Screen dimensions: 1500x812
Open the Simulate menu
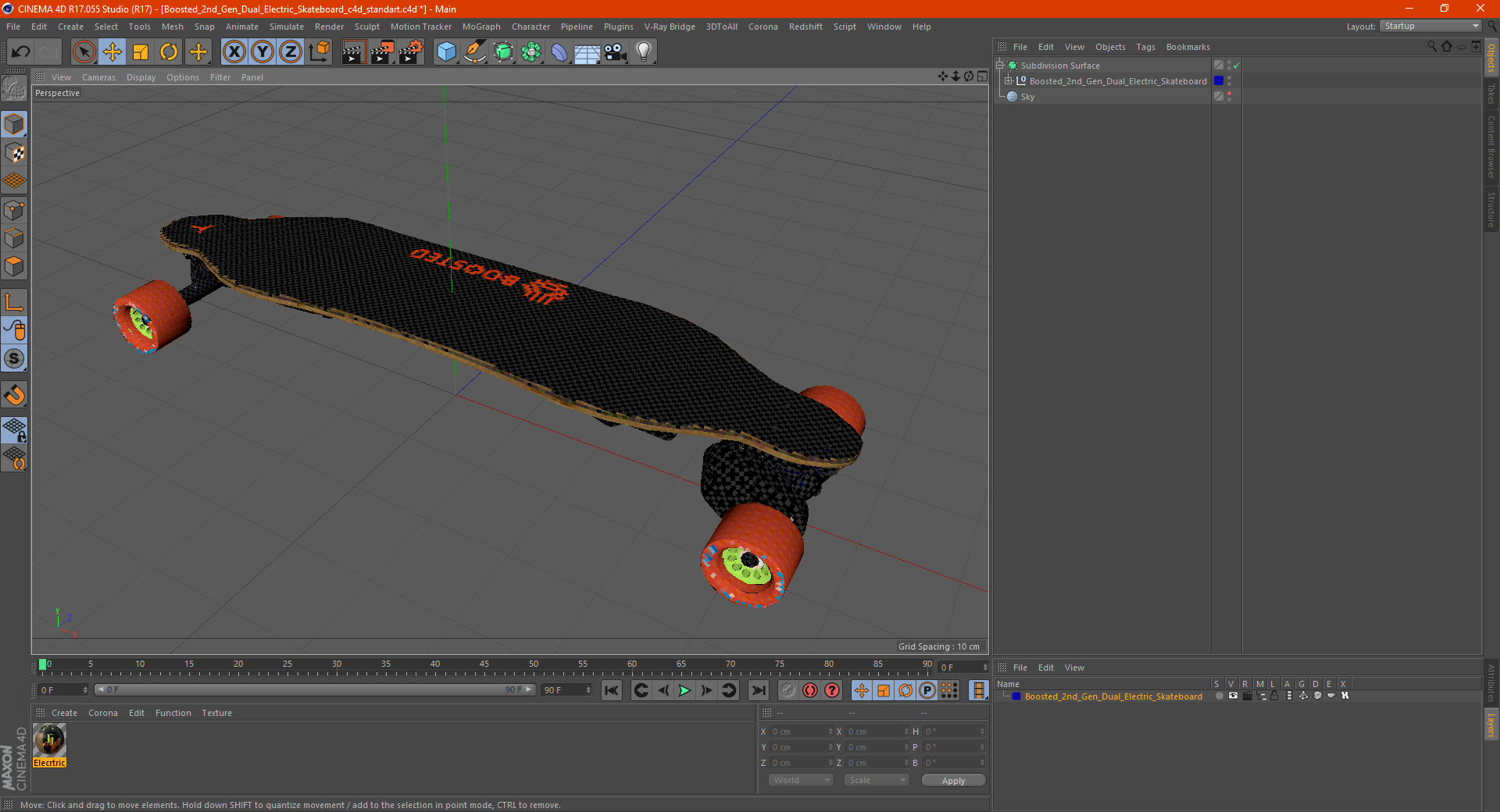(x=287, y=27)
